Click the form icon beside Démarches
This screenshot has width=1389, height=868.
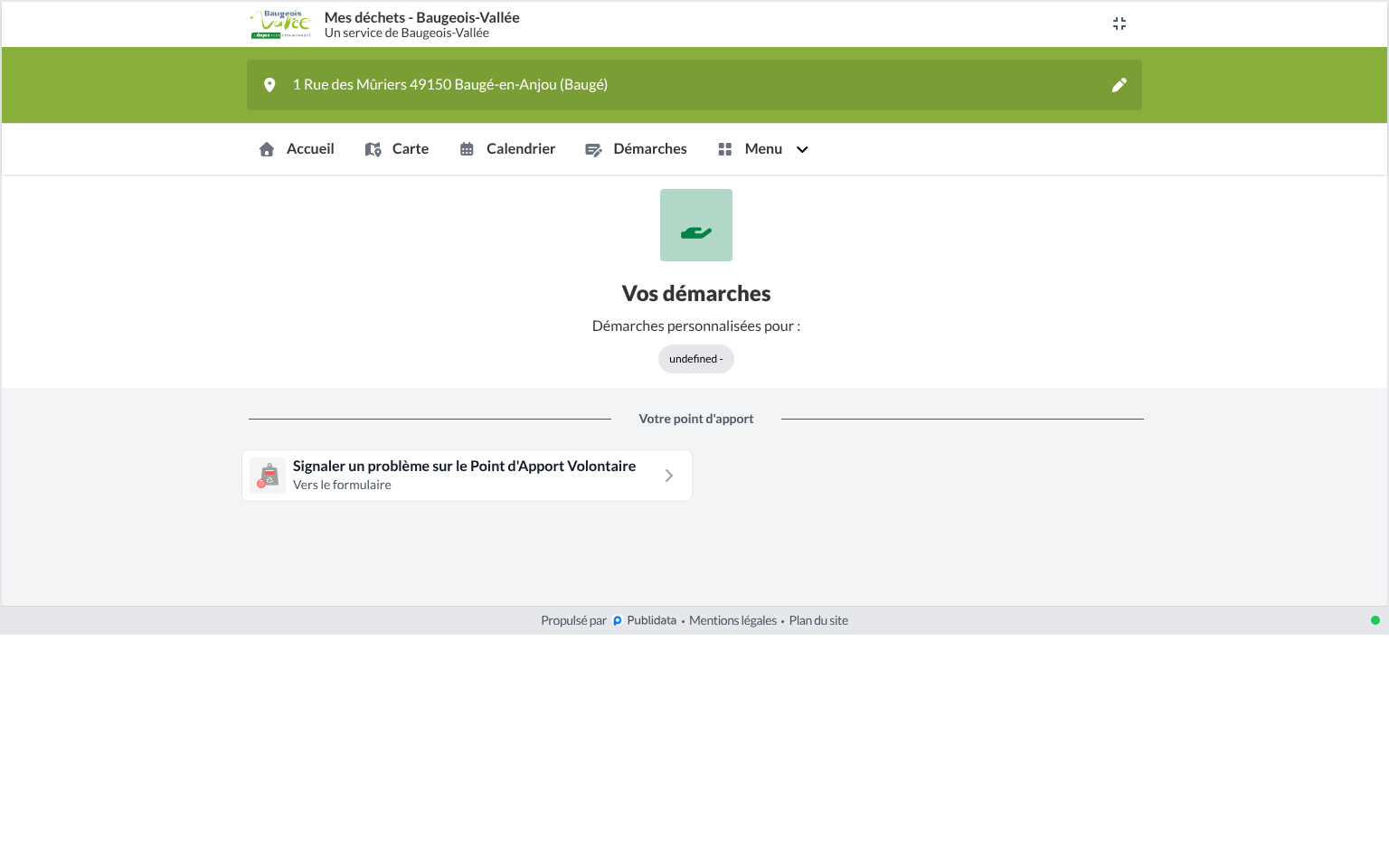[x=593, y=149]
